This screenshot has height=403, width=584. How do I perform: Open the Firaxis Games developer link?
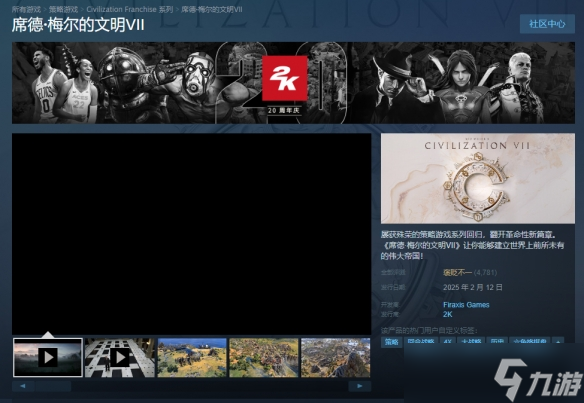point(466,305)
